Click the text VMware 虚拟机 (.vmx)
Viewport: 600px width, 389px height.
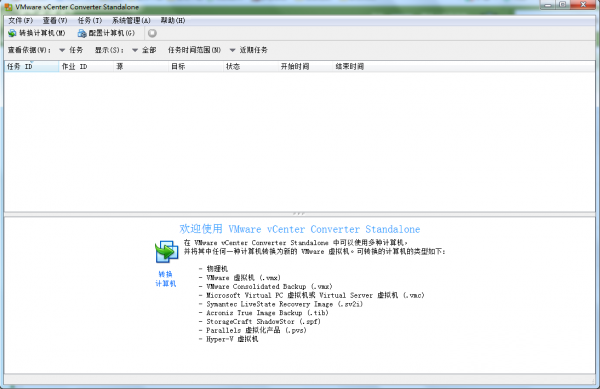[x=243, y=278]
